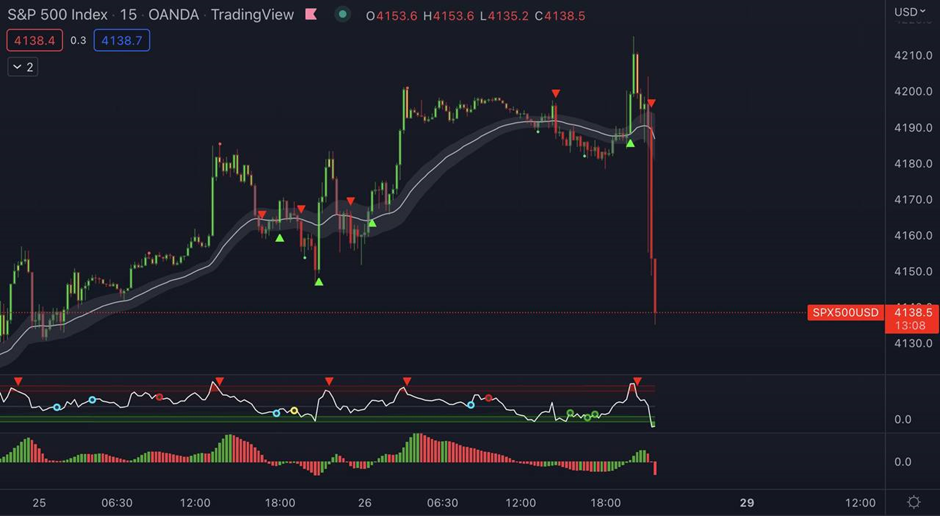Click the green market status dot
This screenshot has height=516, width=940.
tap(342, 14)
